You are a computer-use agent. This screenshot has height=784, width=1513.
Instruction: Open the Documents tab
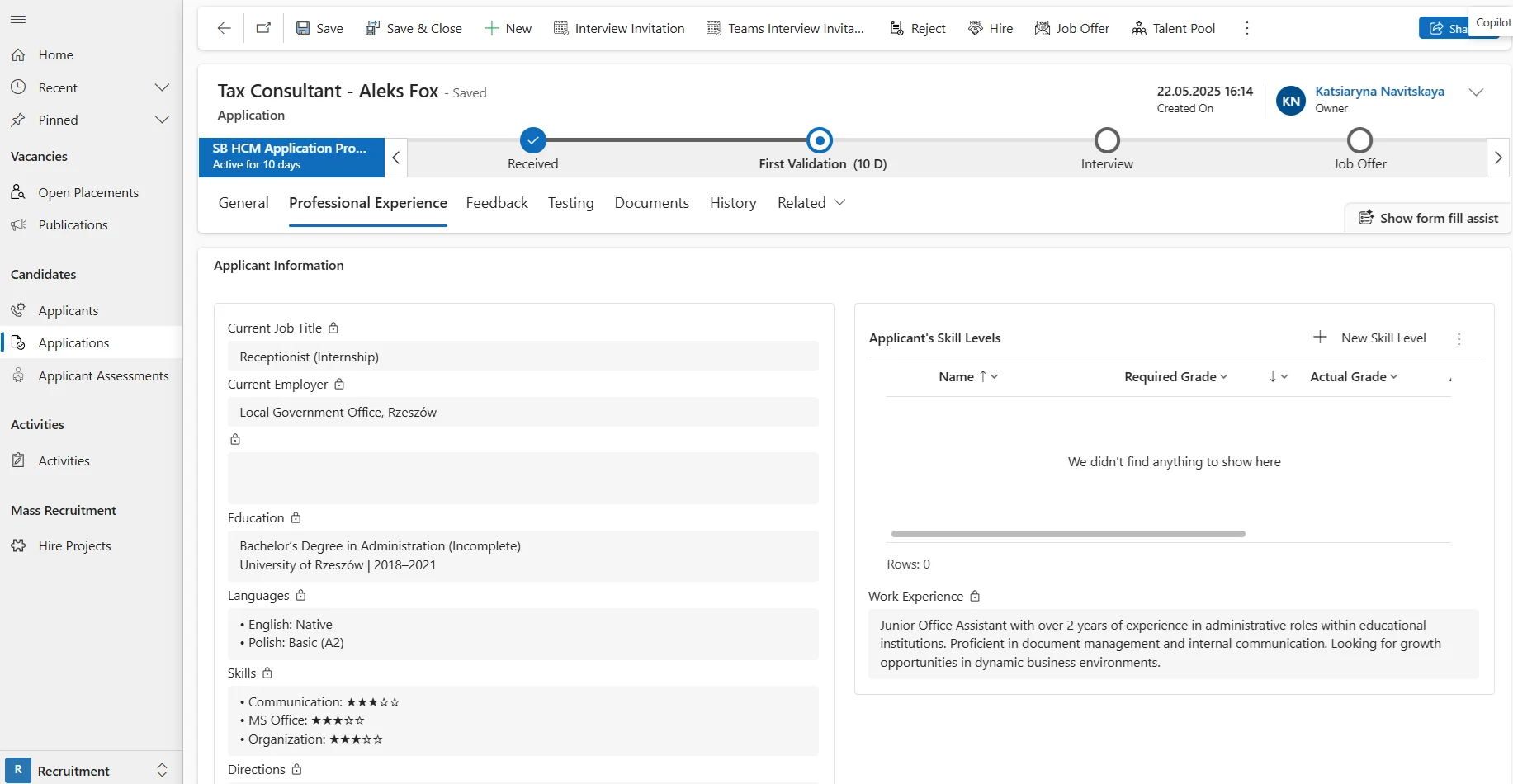pos(651,203)
